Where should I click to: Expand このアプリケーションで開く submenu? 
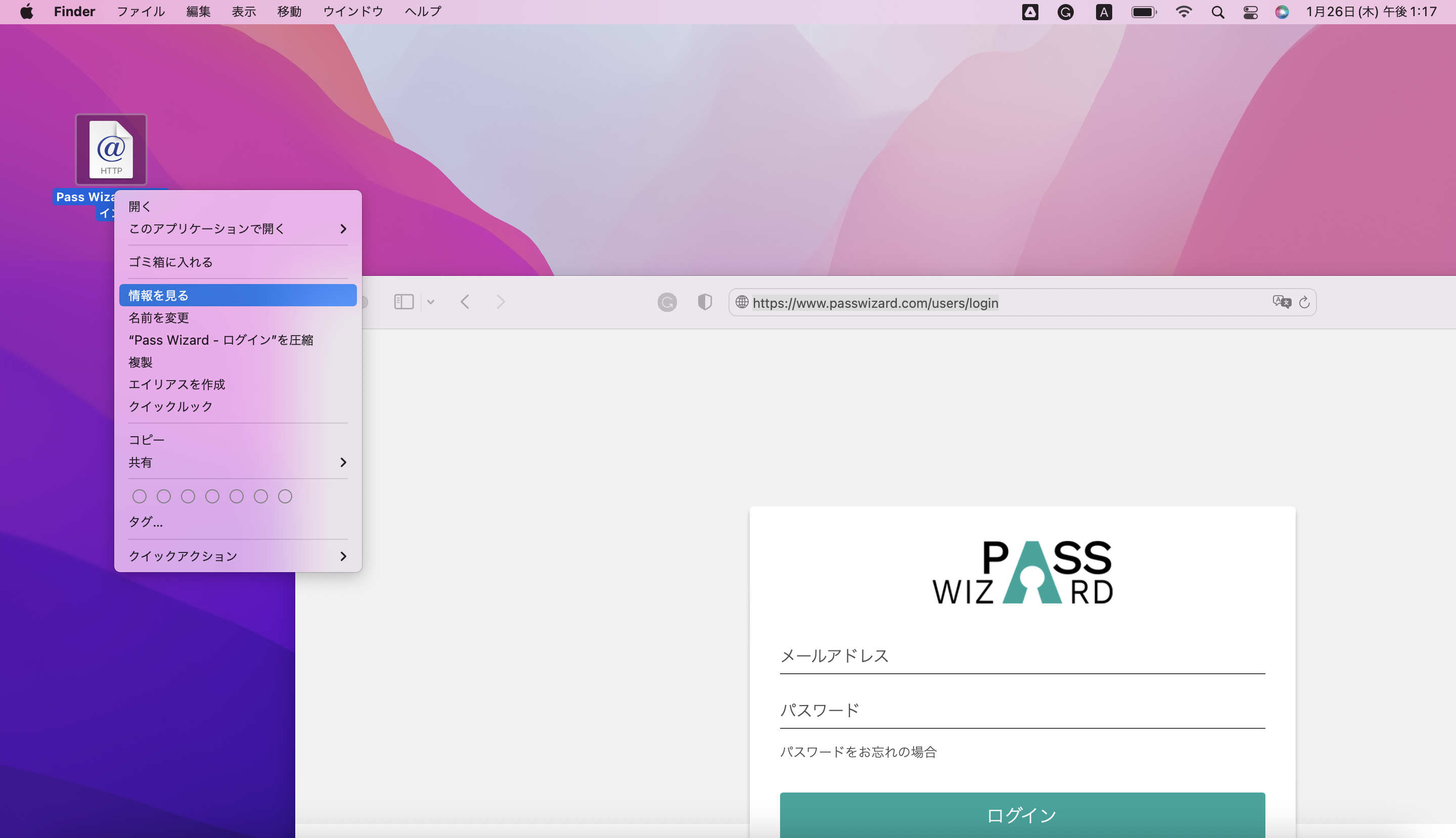coord(238,228)
